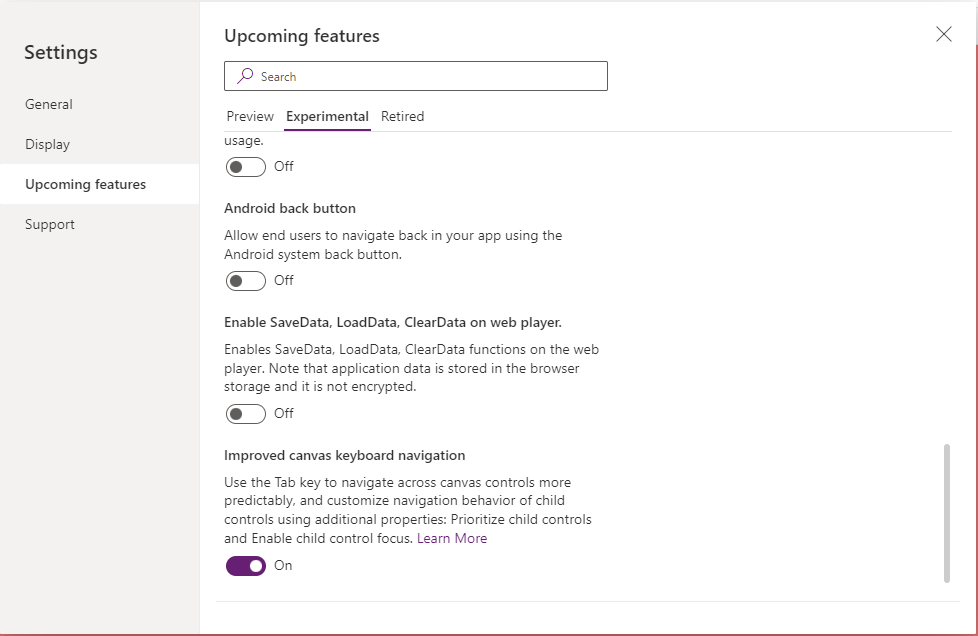This screenshot has width=978, height=636.
Task: Focus the Search features input field
Action: click(x=416, y=76)
